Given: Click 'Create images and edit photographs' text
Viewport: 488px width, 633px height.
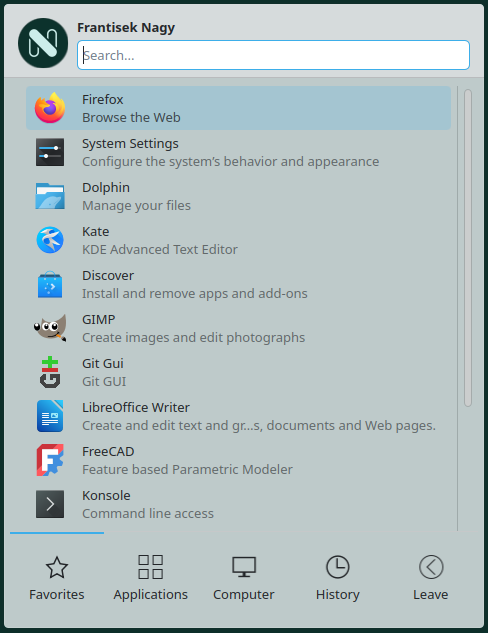Looking at the screenshot, I should (x=194, y=337).
